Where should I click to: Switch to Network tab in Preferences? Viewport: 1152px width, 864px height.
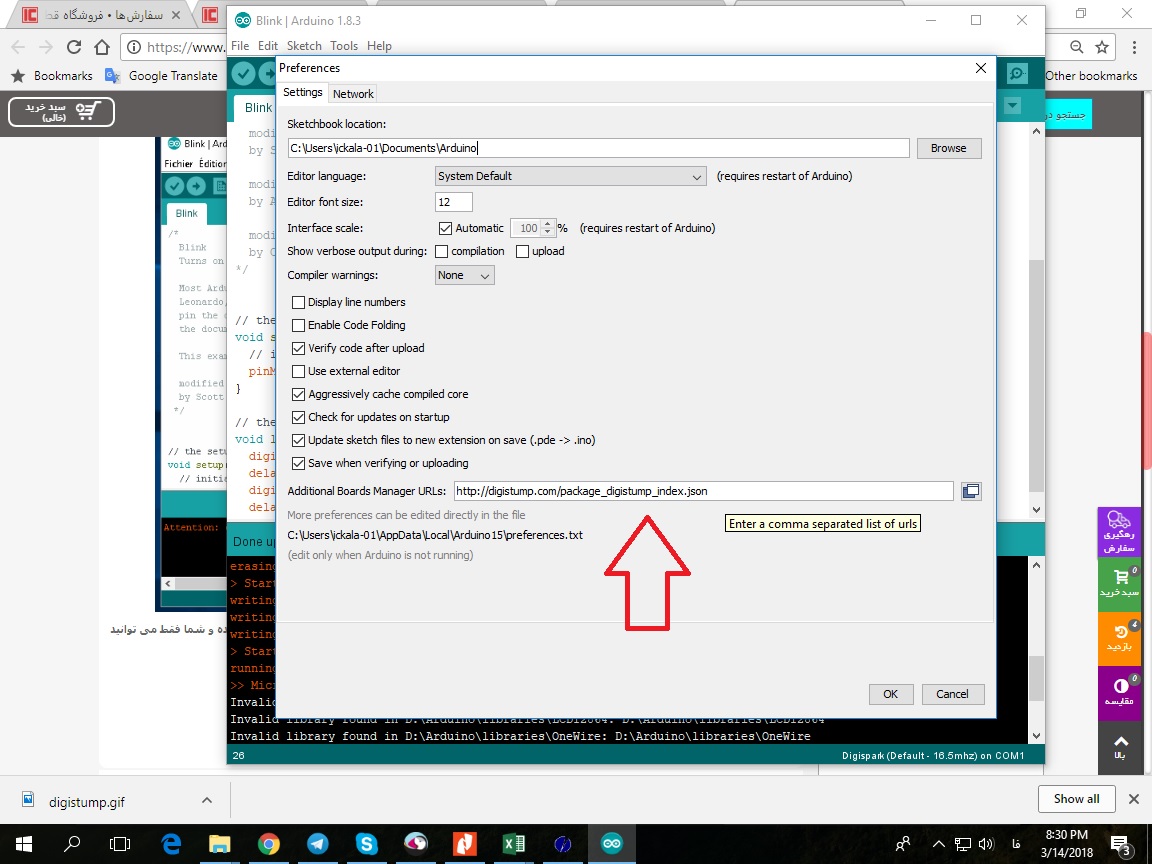[x=353, y=94]
